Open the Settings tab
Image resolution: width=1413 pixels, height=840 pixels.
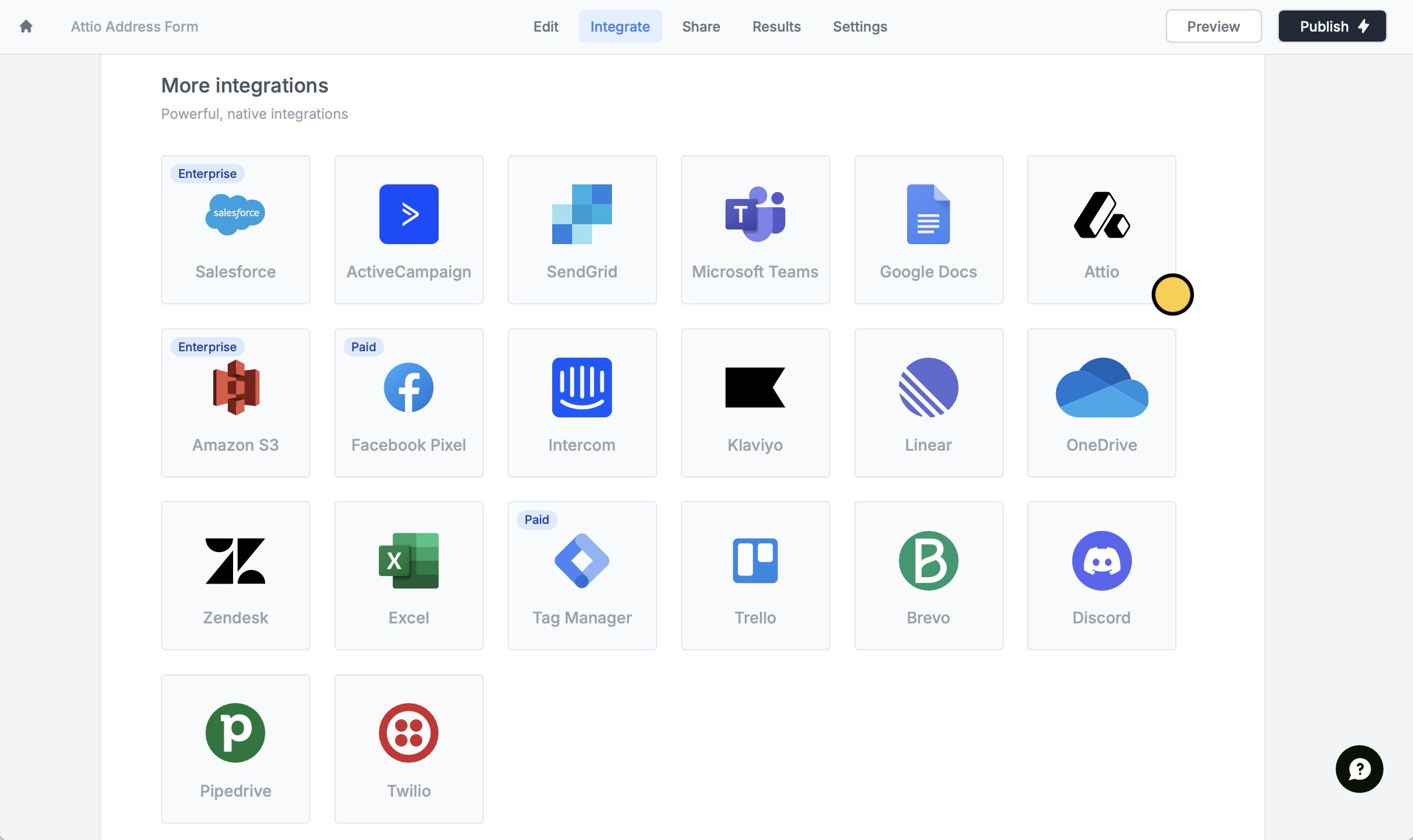click(x=860, y=26)
